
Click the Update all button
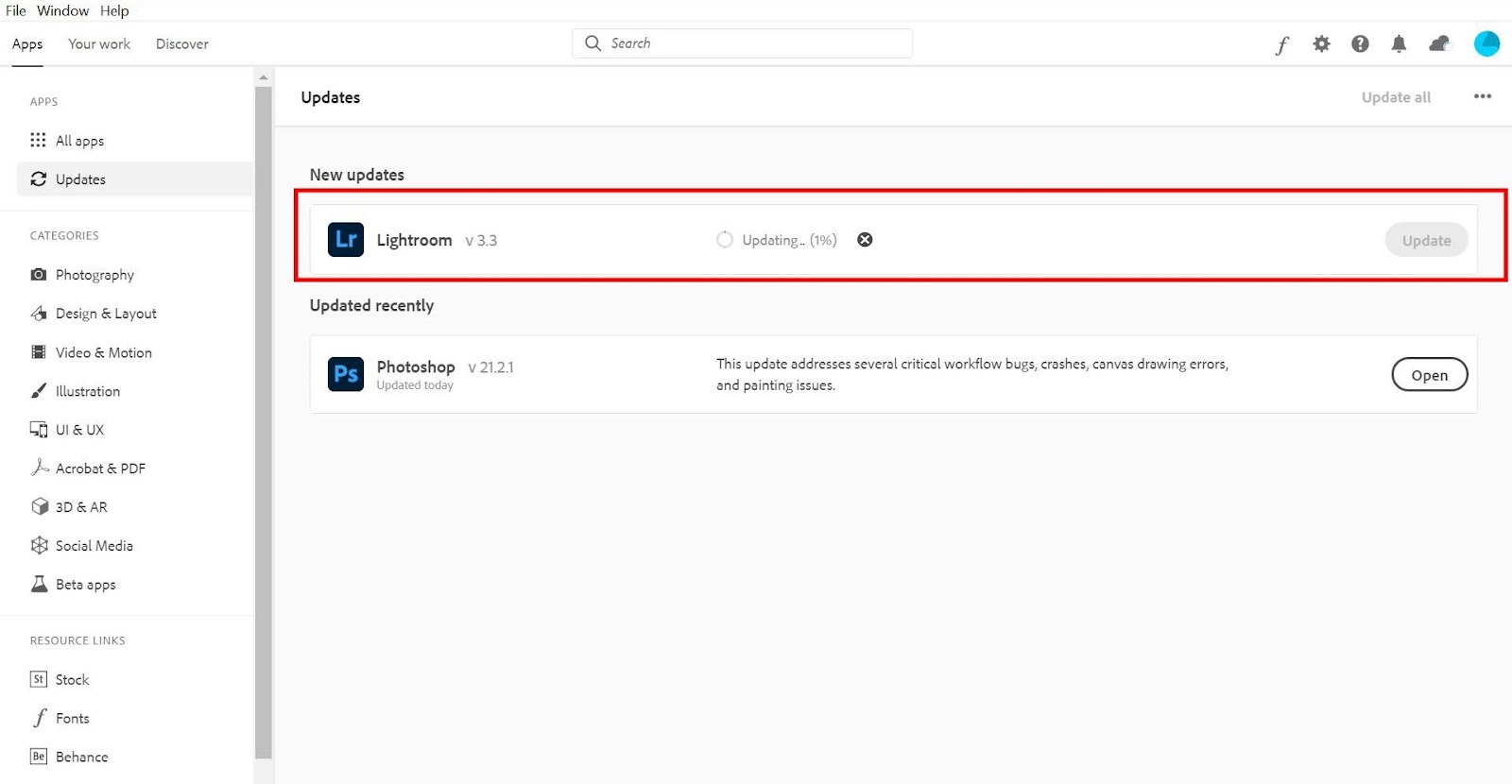tap(1396, 96)
